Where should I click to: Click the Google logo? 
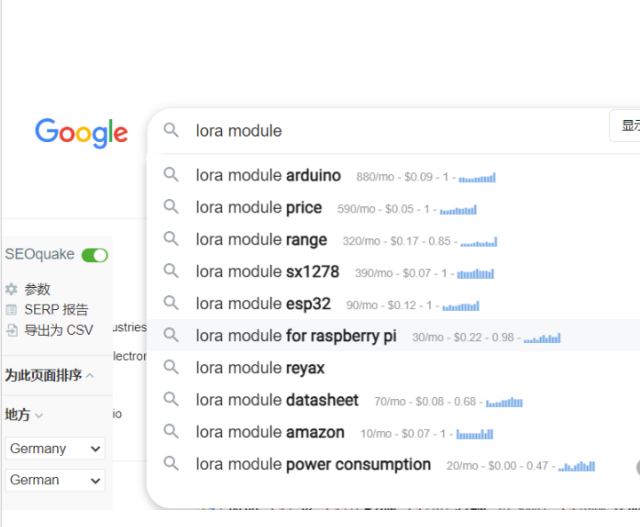pyautogui.click(x=81, y=132)
